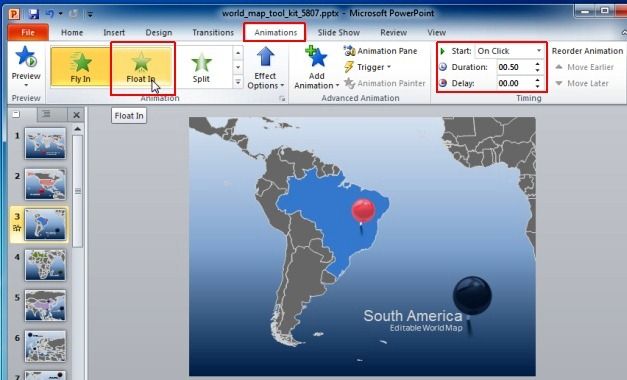Select slide 5 thumbnail
Viewport: 627px width, 380px height.
click(x=46, y=306)
